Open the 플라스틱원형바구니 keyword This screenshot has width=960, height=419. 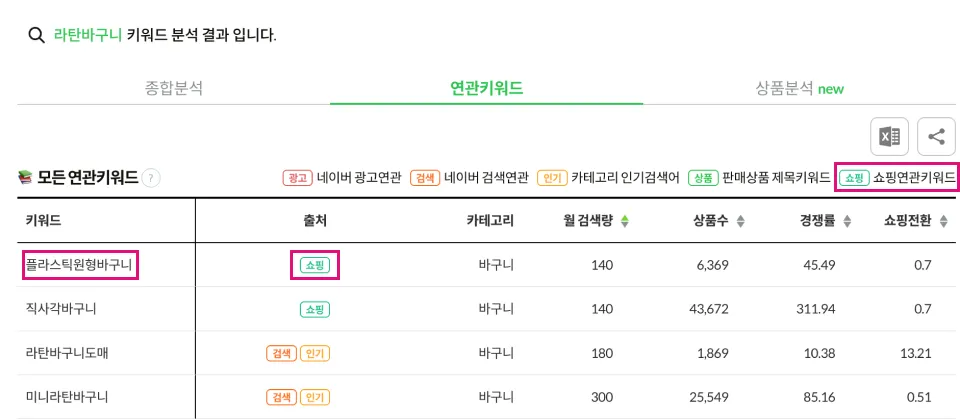click(x=78, y=265)
